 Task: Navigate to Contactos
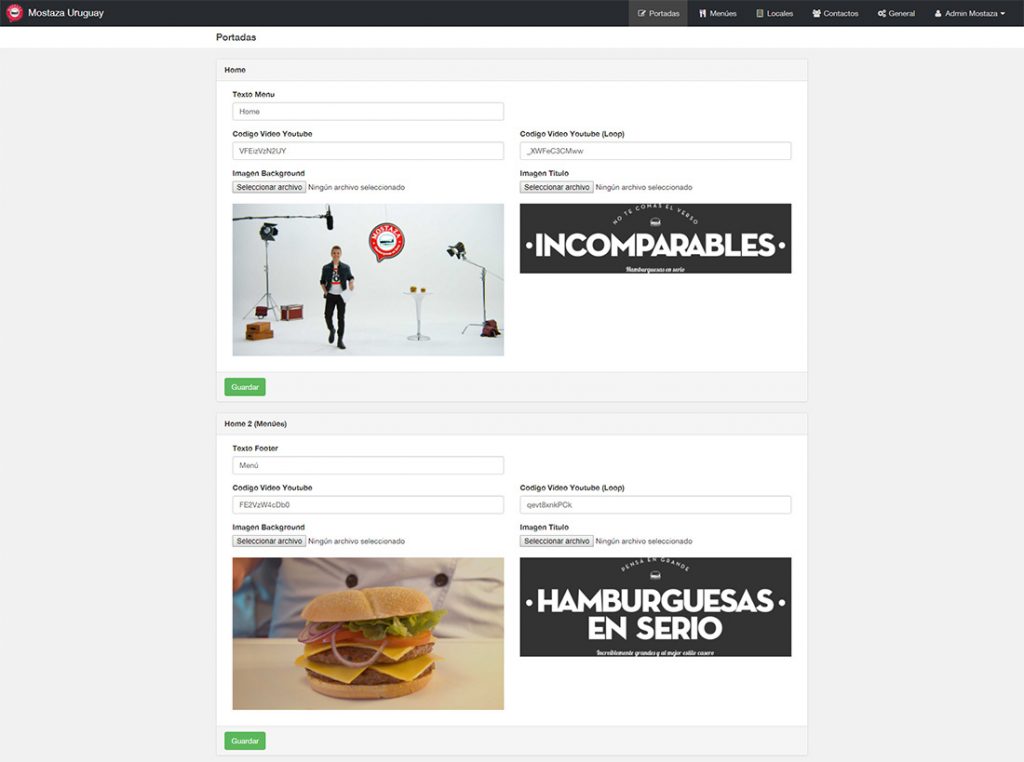pos(835,13)
